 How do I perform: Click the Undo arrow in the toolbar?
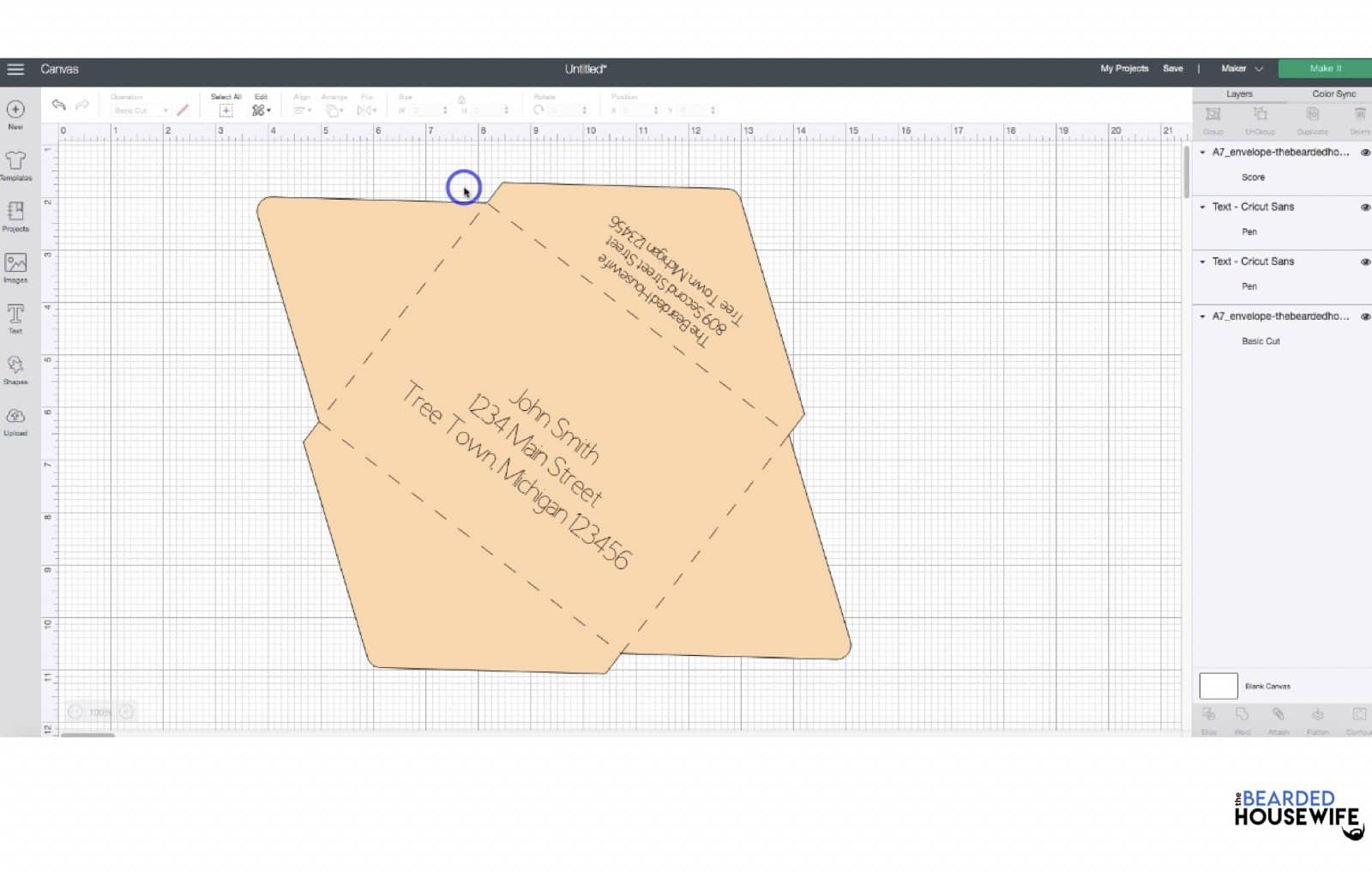pyautogui.click(x=57, y=107)
